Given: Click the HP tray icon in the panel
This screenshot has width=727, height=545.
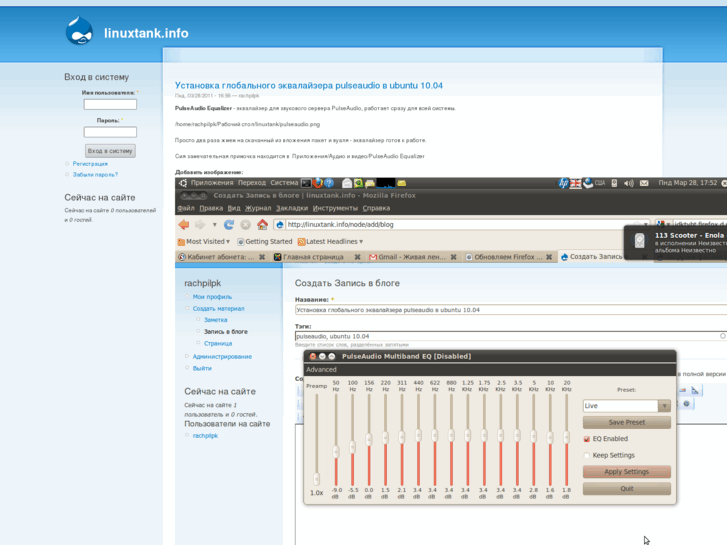Looking at the screenshot, I should click(x=564, y=183).
